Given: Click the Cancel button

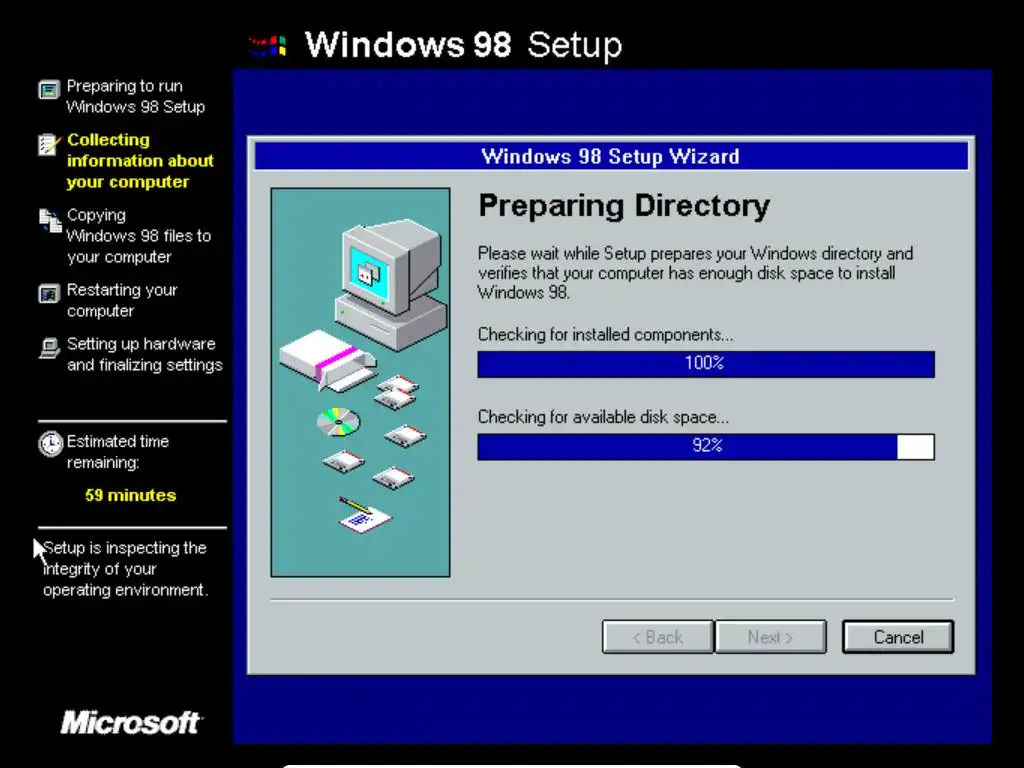Looking at the screenshot, I should [898, 637].
